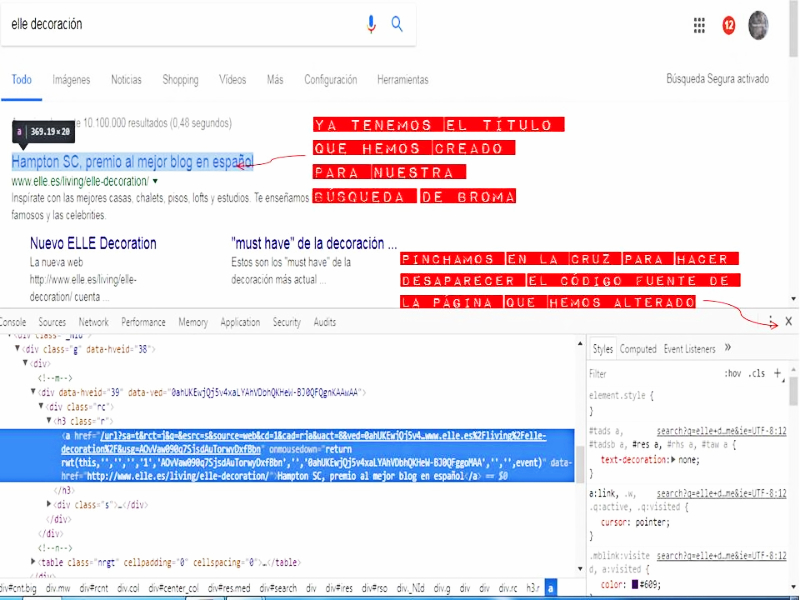800x600 pixels.
Task: Click the Elements panel vertical scrollbar thumb
Action: tap(580, 464)
